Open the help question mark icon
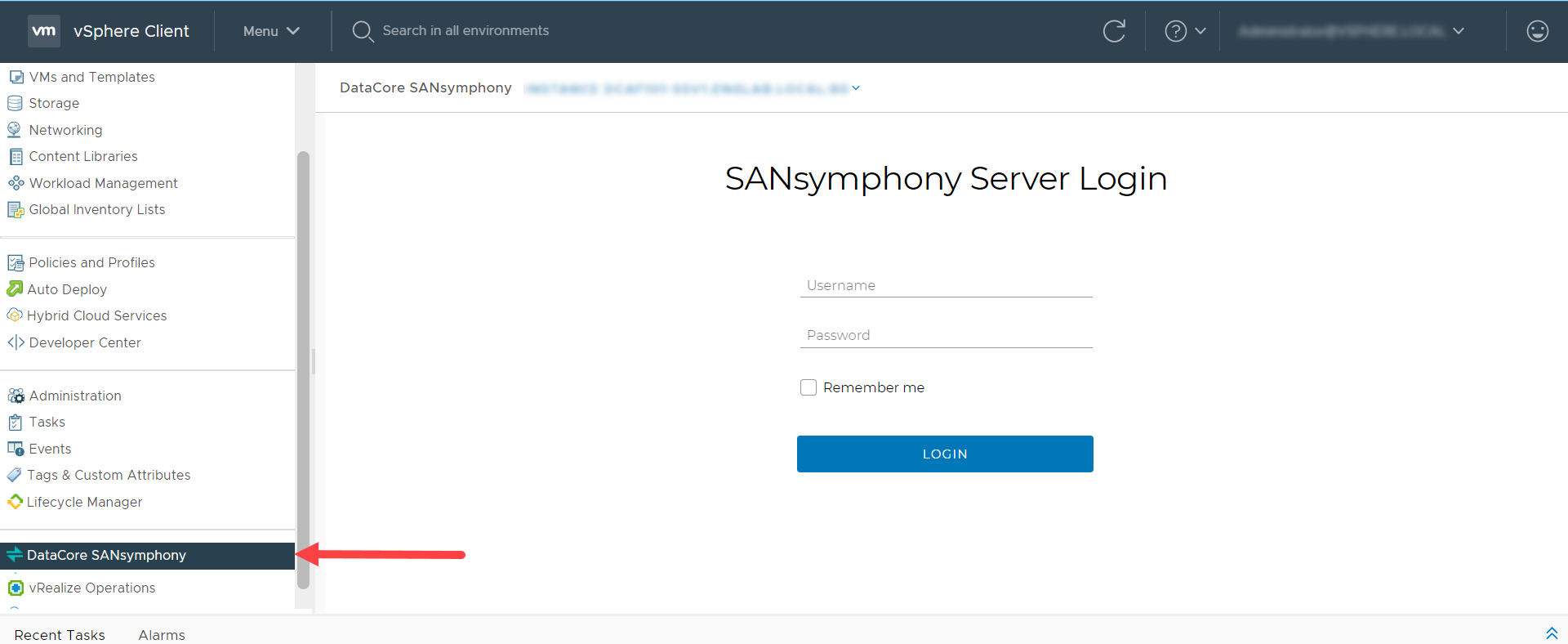Image resolution: width=1568 pixels, height=644 pixels. [x=1175, y=31]
